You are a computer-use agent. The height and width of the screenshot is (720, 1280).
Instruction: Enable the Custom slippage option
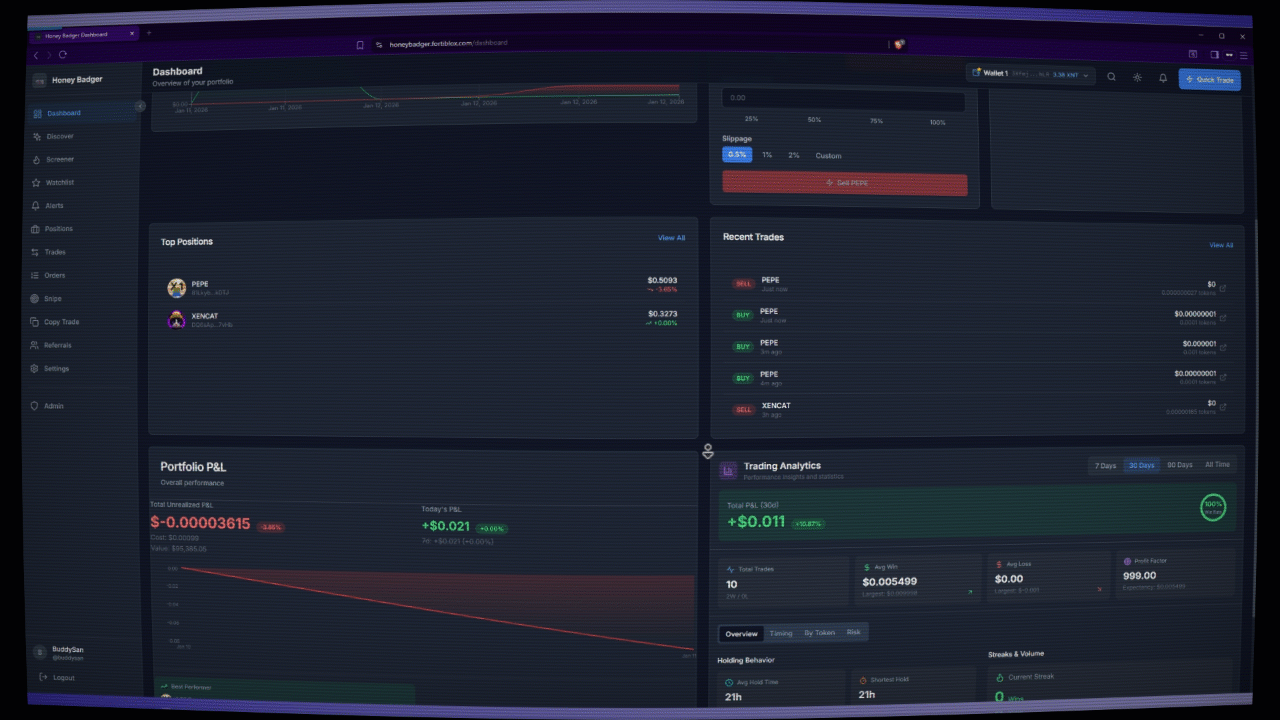click(828, 155)
